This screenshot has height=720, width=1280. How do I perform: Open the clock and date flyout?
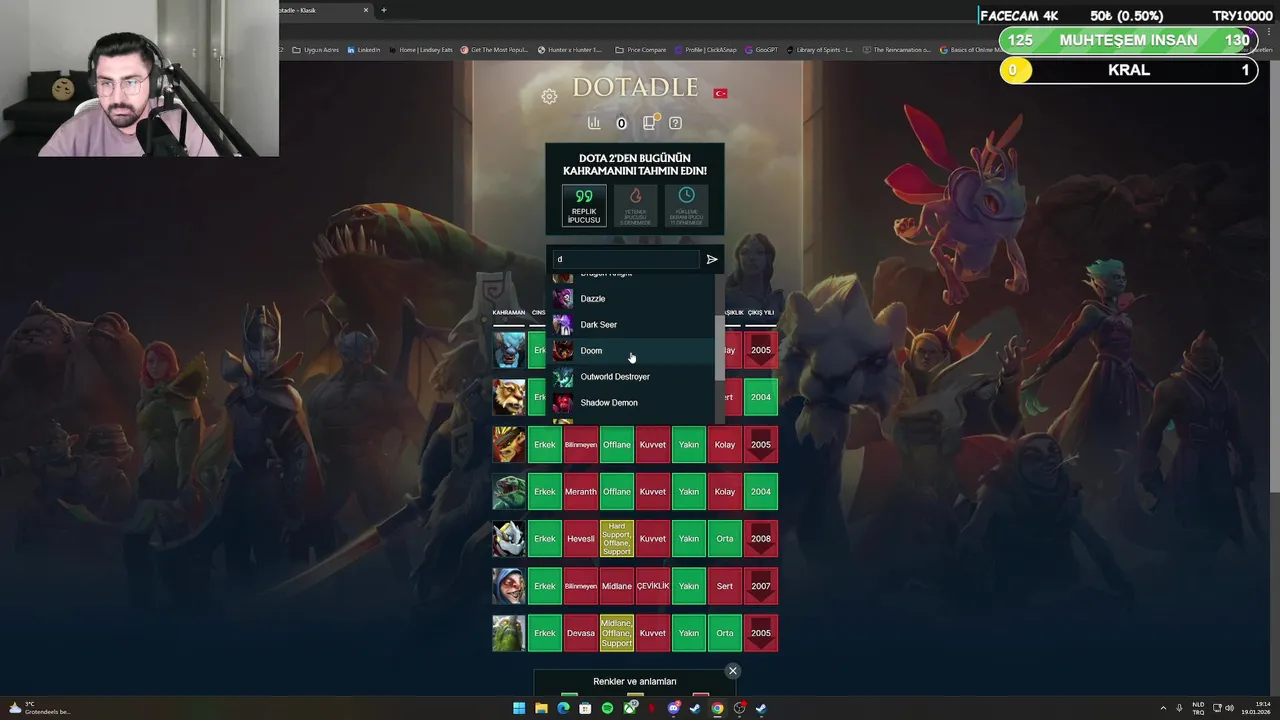coord(1256,708)
